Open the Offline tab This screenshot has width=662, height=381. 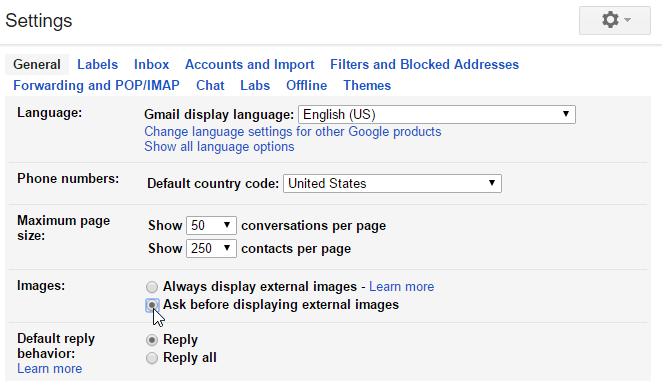(x=307, y=85)
